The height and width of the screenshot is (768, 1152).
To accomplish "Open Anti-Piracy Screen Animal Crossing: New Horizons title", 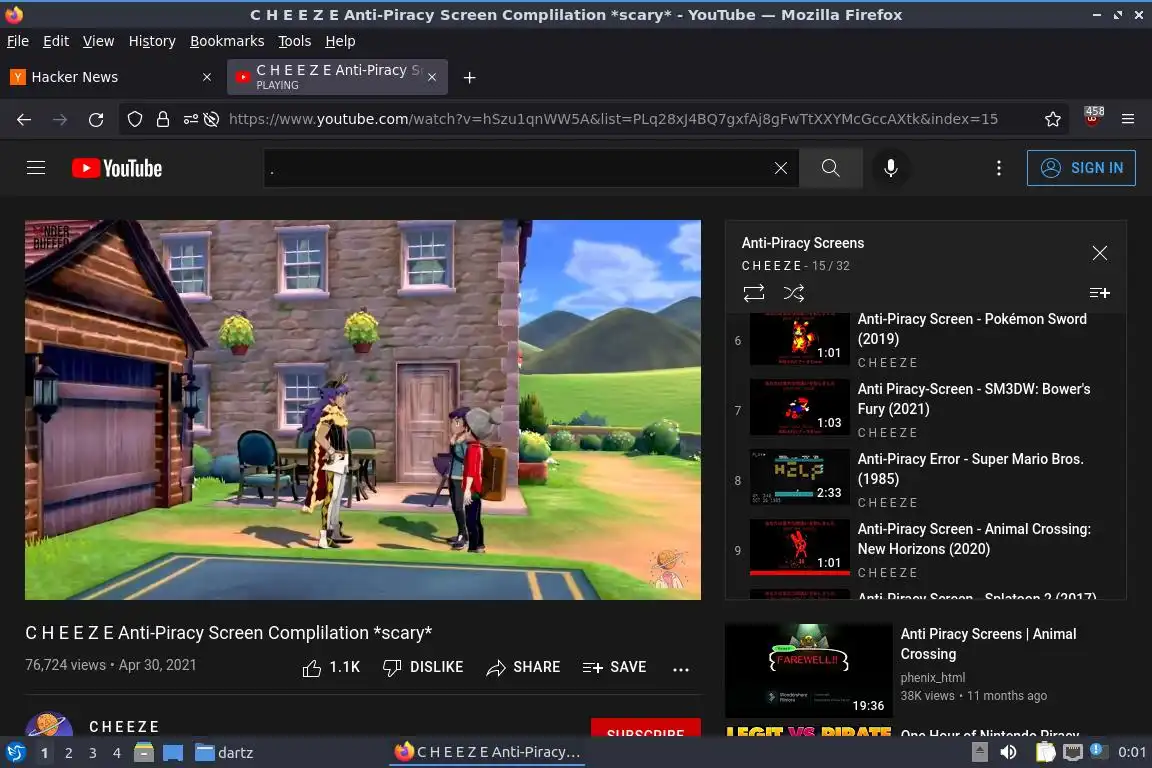I will click(x=973, y=539).
